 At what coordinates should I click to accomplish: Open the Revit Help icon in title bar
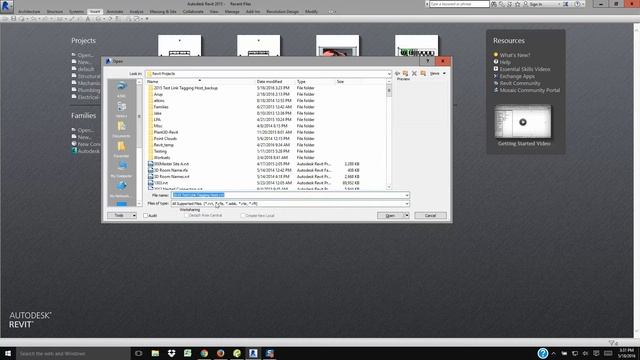(x=577, y=4)
